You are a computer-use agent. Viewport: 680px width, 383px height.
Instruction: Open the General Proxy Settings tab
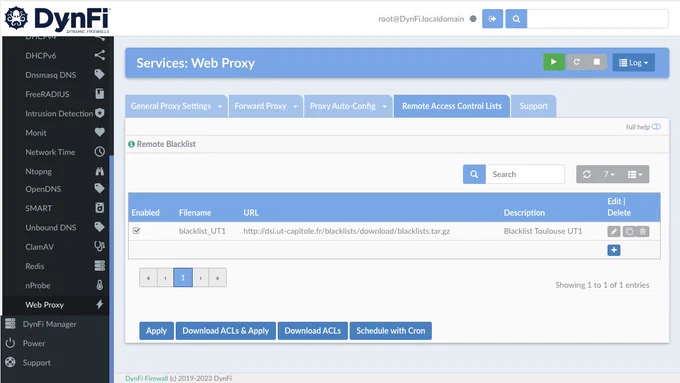click(x=171, y=106)
